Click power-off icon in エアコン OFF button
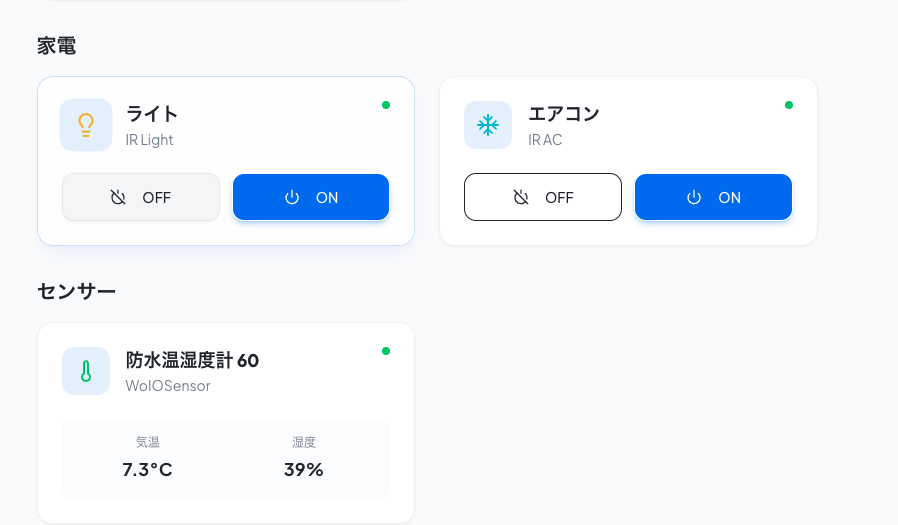 pos(521,198)
